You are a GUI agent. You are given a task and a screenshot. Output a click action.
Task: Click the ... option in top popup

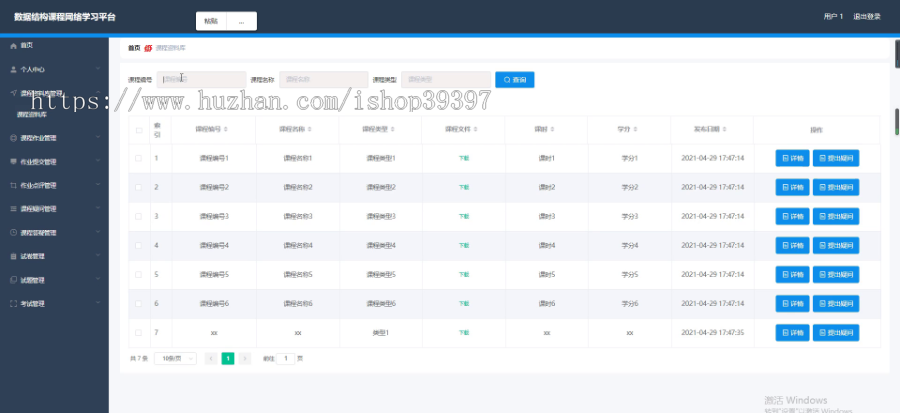click(x=242, y=21)
